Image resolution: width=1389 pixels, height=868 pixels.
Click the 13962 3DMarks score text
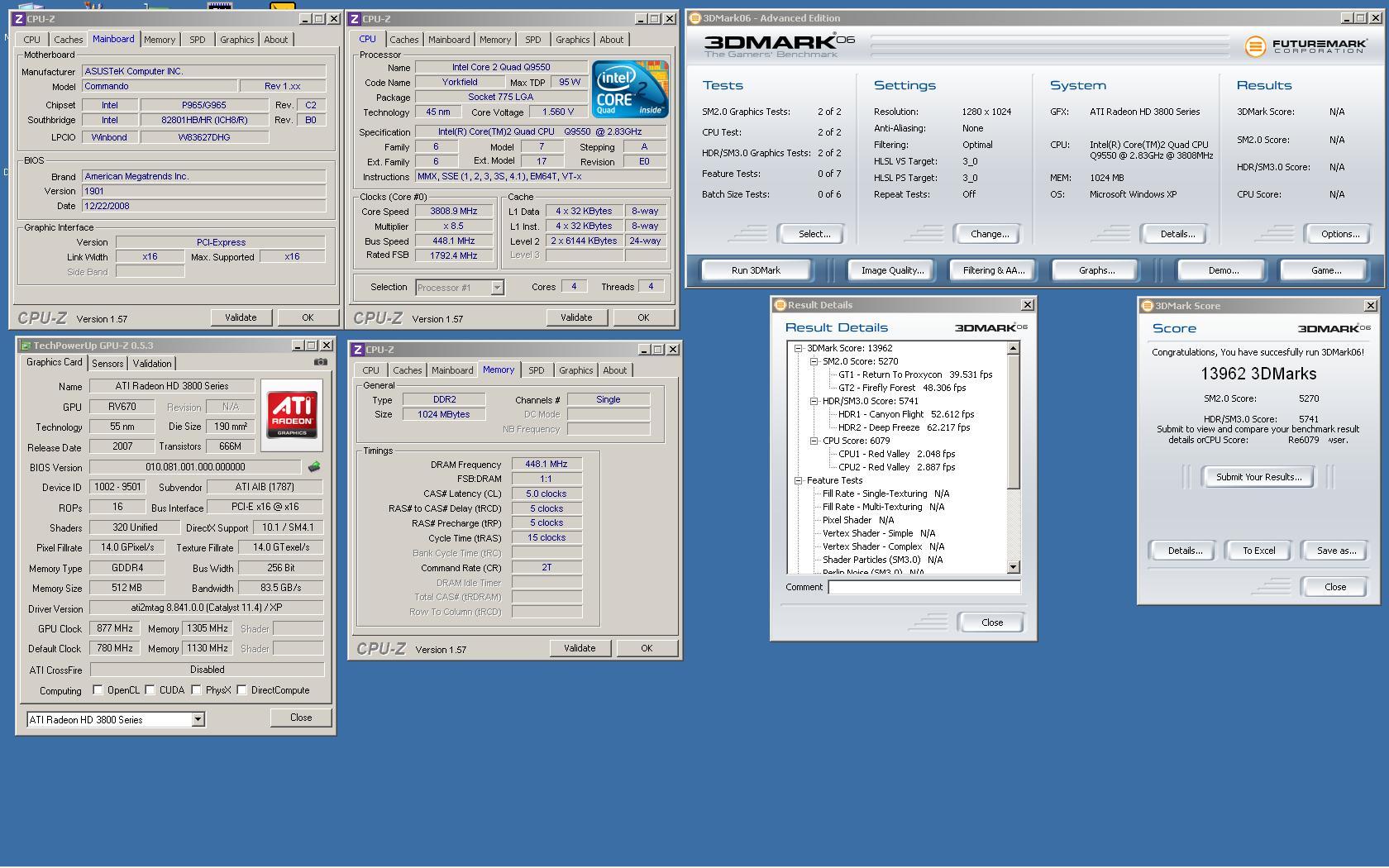tap(1258, 374)
